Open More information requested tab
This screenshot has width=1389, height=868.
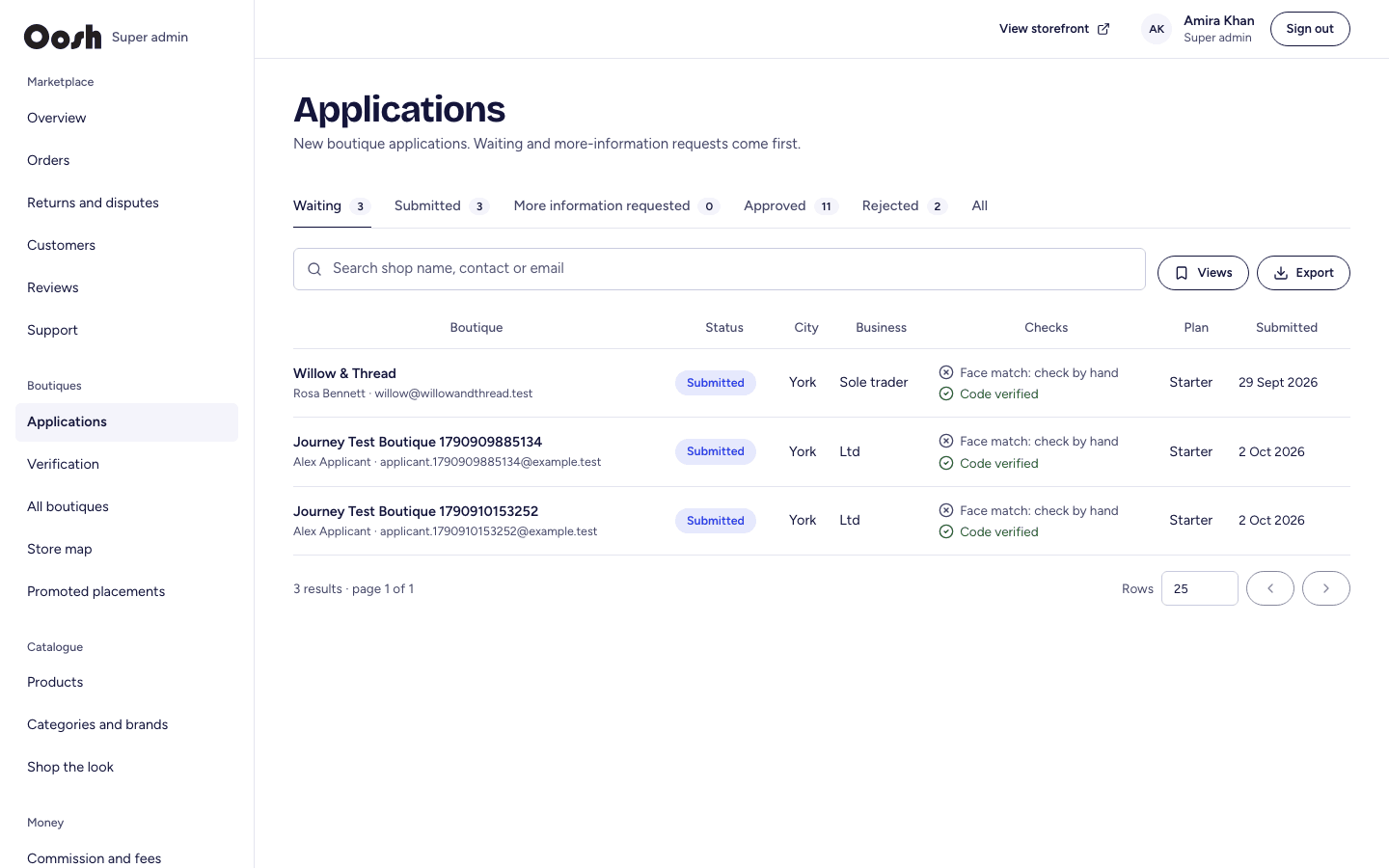(x=616, y=205)
